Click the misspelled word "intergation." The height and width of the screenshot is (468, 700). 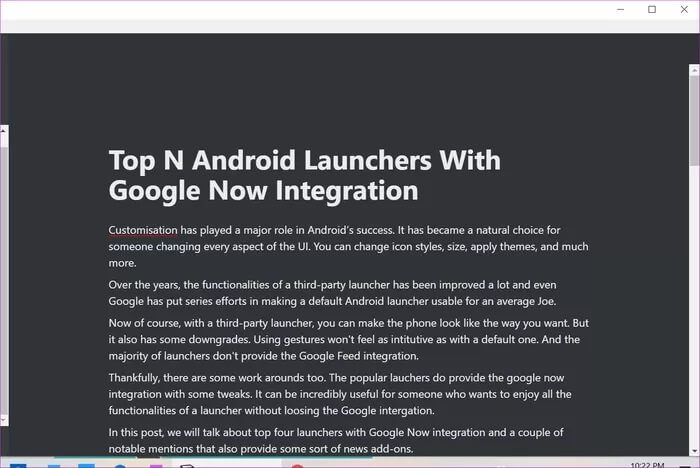tap(406, 410)
